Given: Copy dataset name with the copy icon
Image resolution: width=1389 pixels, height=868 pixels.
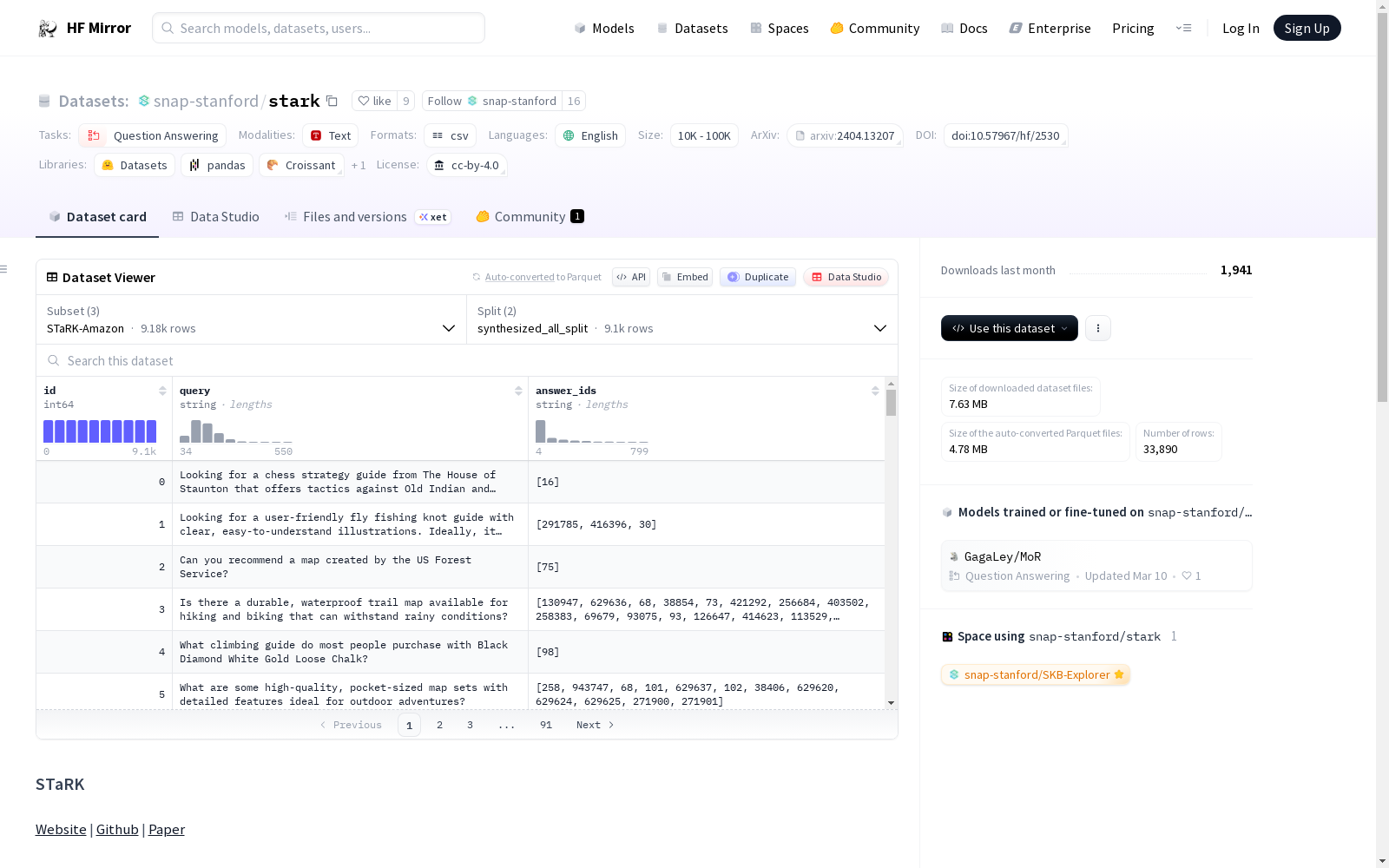Looking at the screenshot, I should click(x=332, y=101).
